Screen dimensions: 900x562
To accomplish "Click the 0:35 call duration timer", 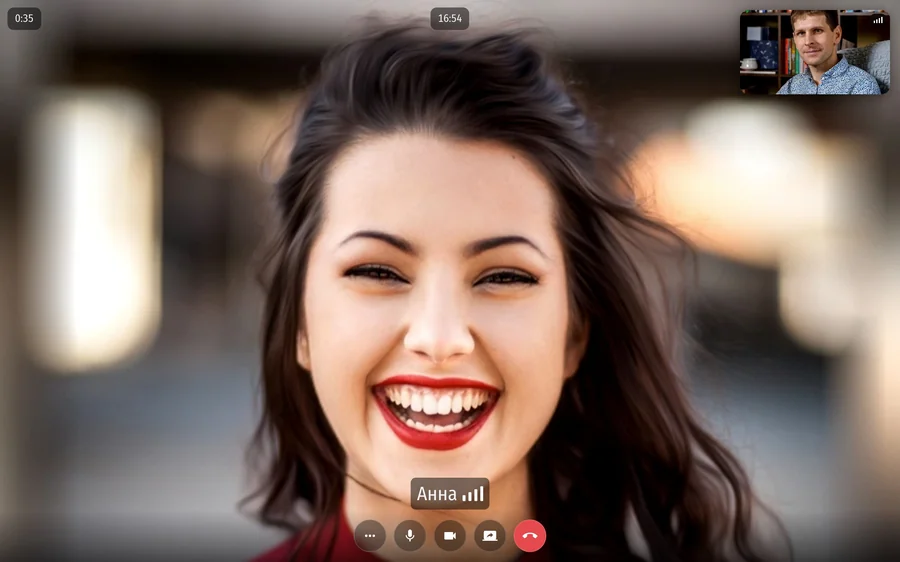I will 24,18.
